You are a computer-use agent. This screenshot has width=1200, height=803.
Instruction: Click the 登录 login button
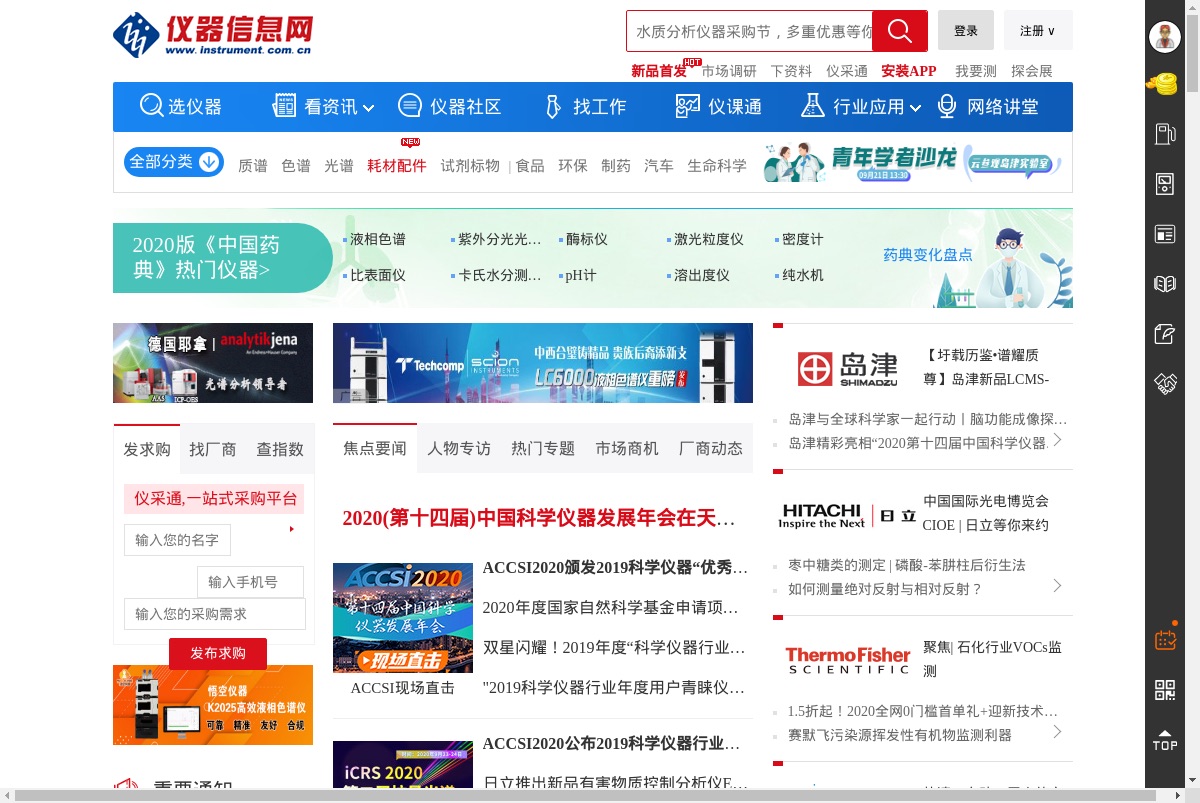coord(966,31)
